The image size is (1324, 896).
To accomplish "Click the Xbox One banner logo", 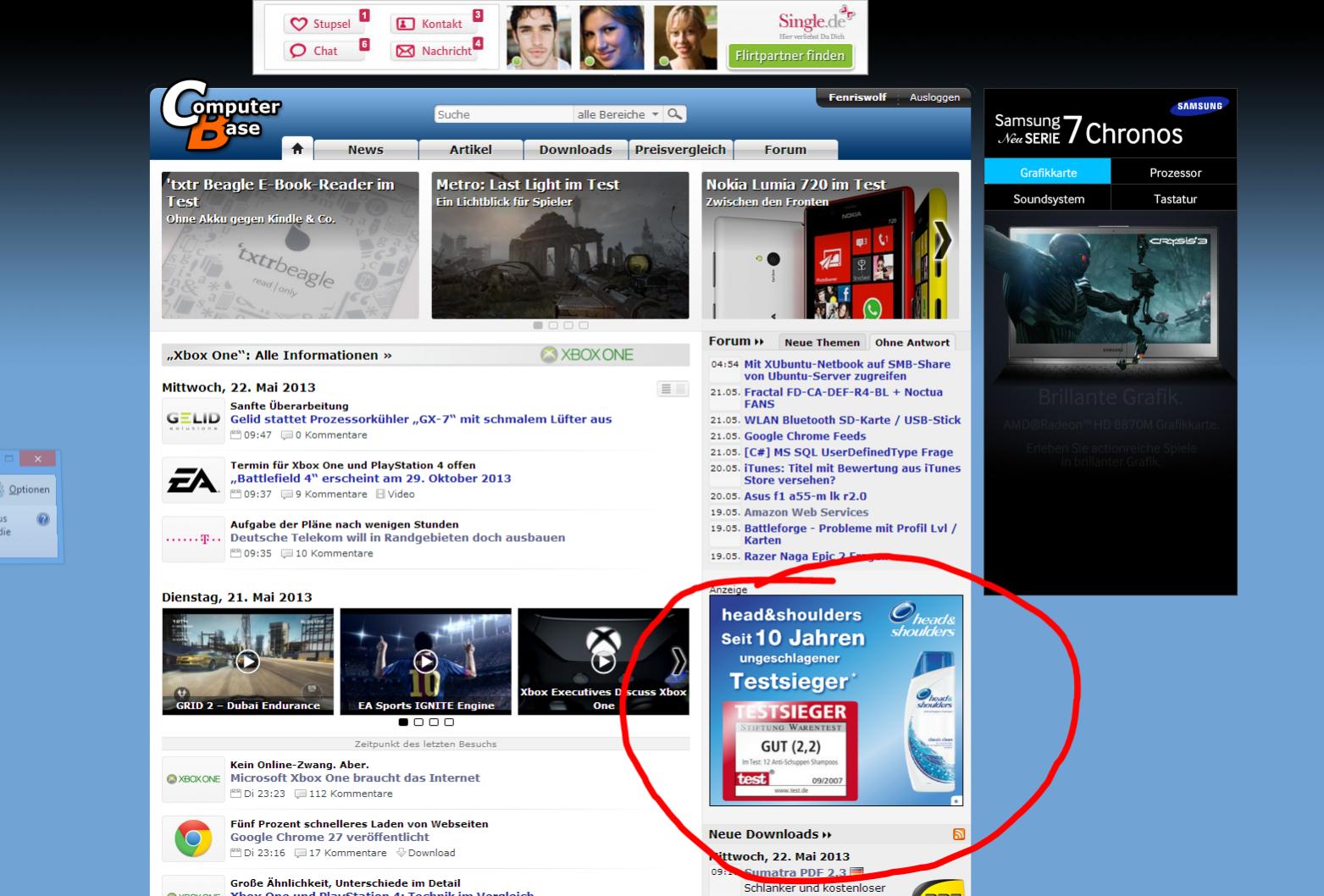I will pos(587,355).
